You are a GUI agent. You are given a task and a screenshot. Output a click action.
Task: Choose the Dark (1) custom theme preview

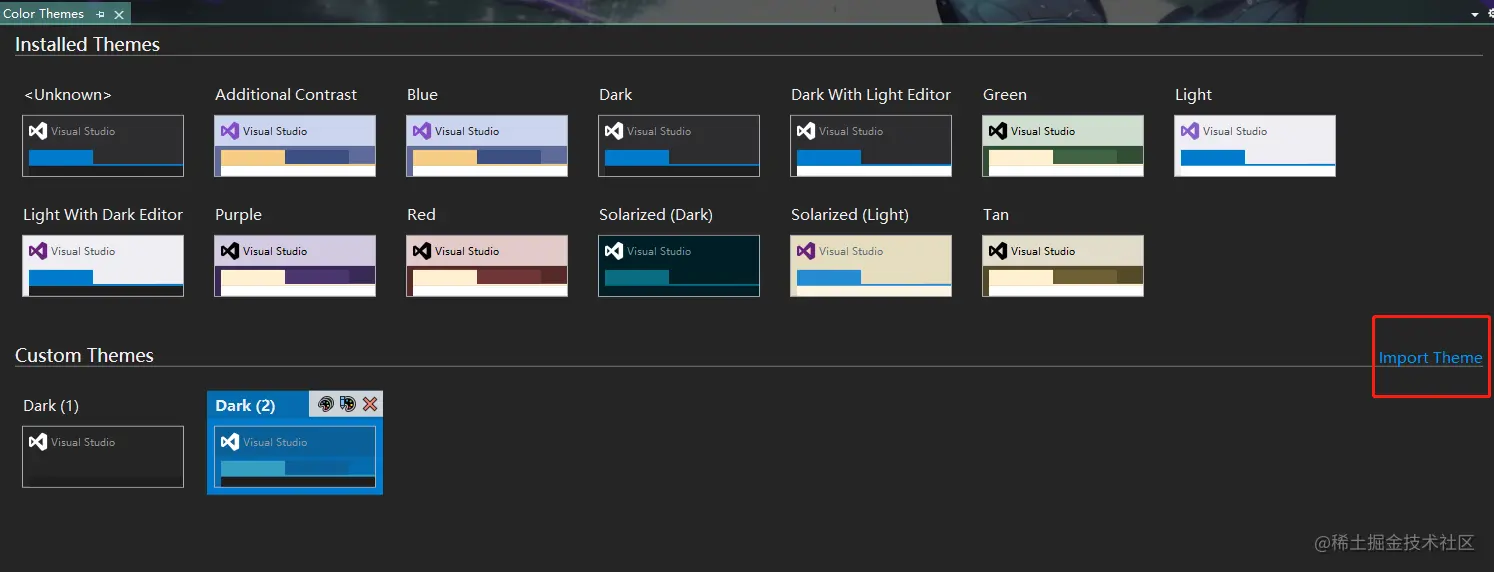pos(103,457)
